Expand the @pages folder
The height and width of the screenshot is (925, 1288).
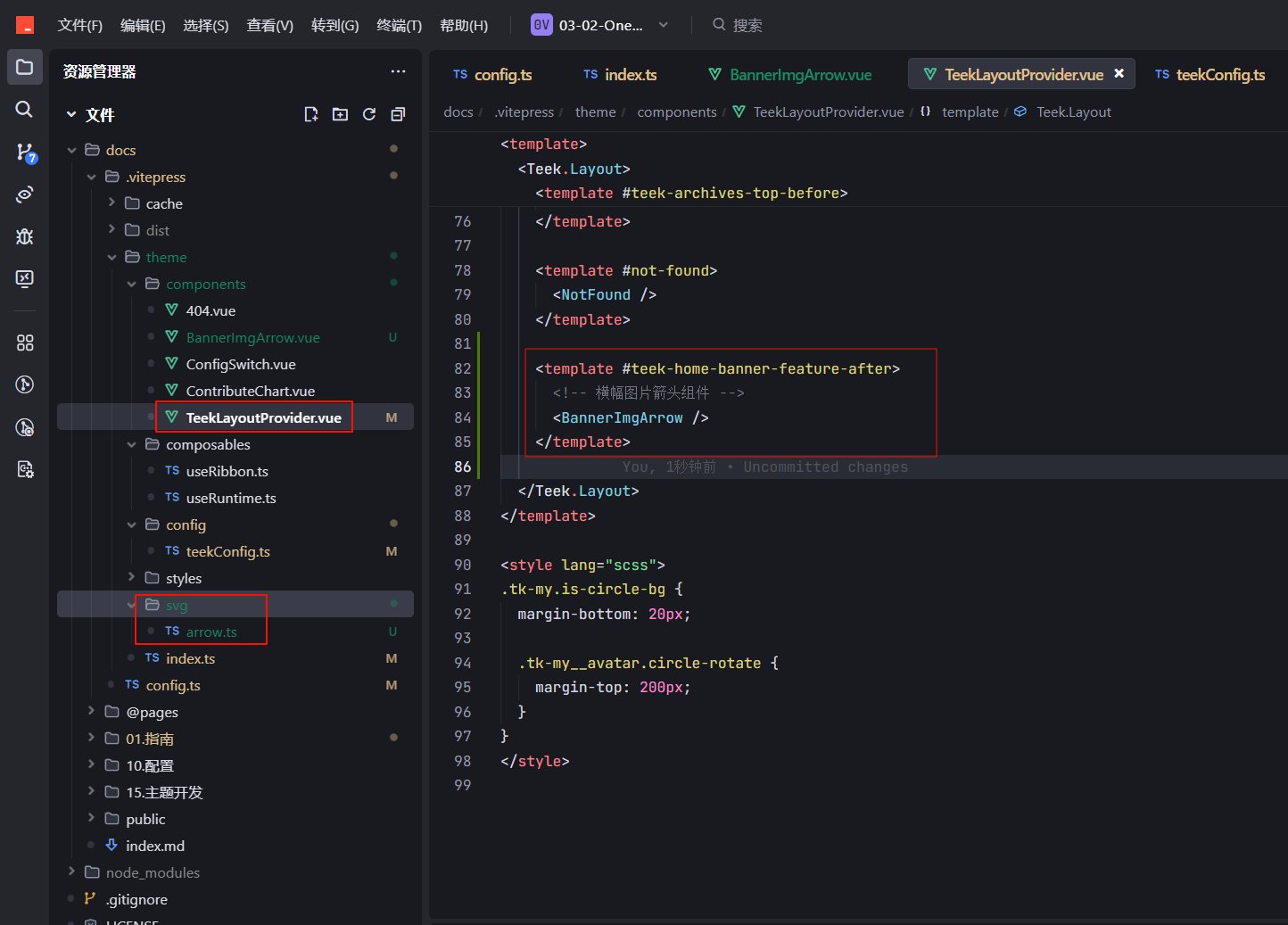pos(91,712)
